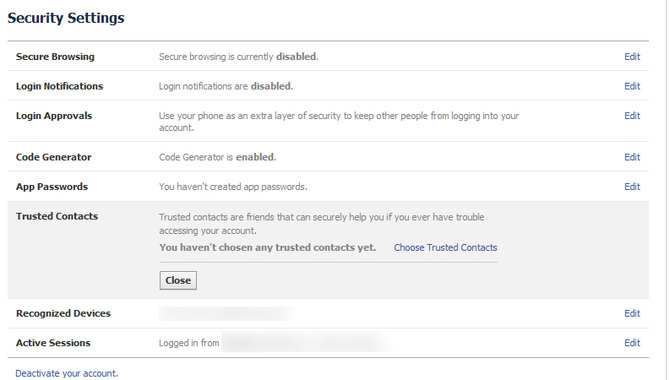
Task: Collapse the Trusted Contacts row label
Action: 57,216
